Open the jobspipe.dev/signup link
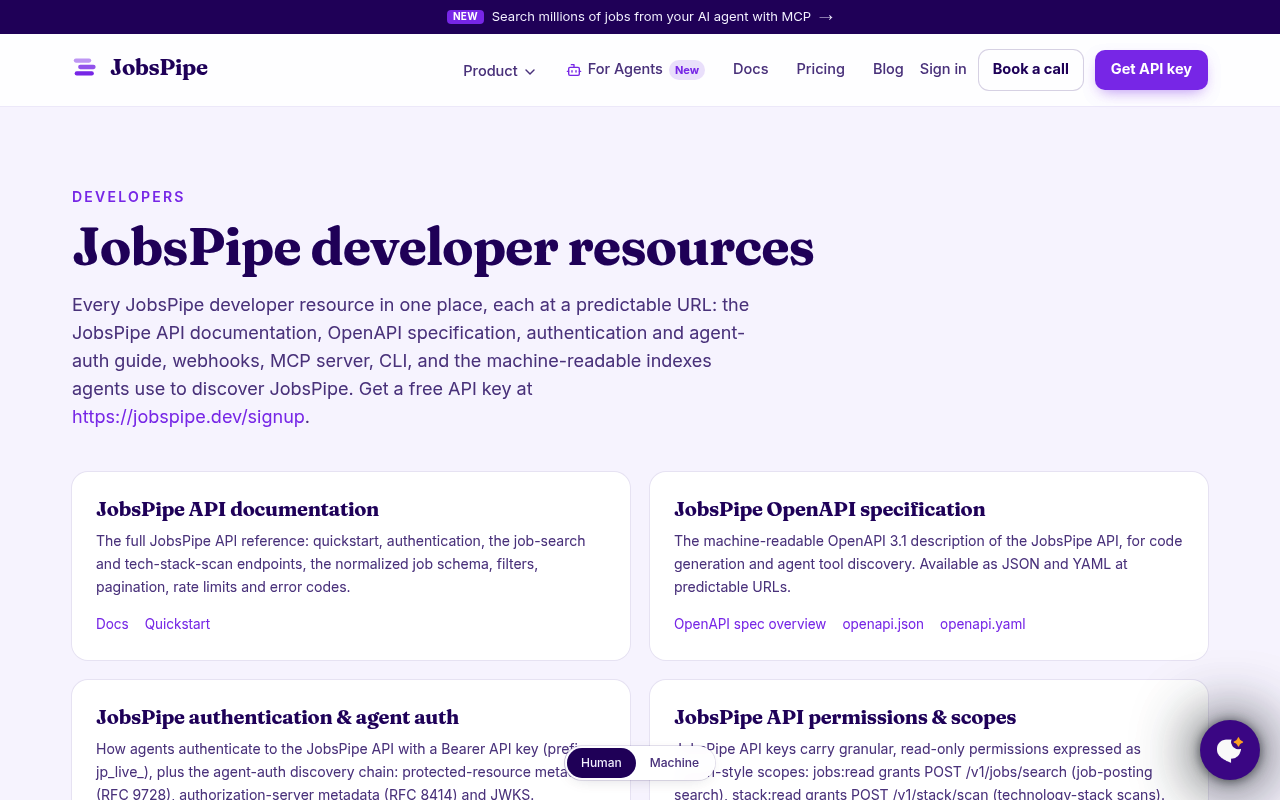 tap(188, 417)
